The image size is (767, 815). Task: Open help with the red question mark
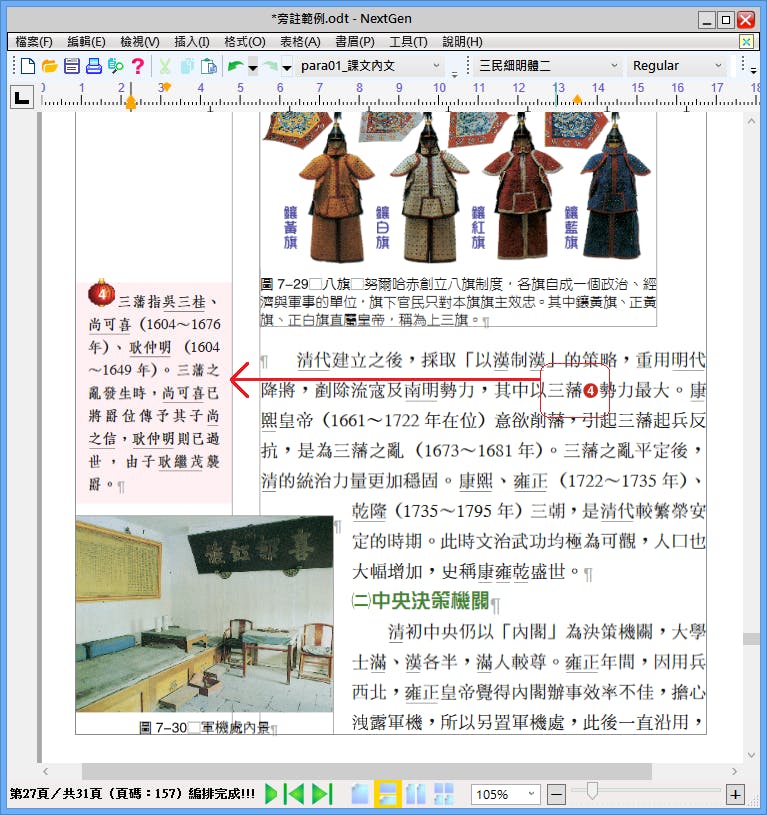tap(138, 66)
